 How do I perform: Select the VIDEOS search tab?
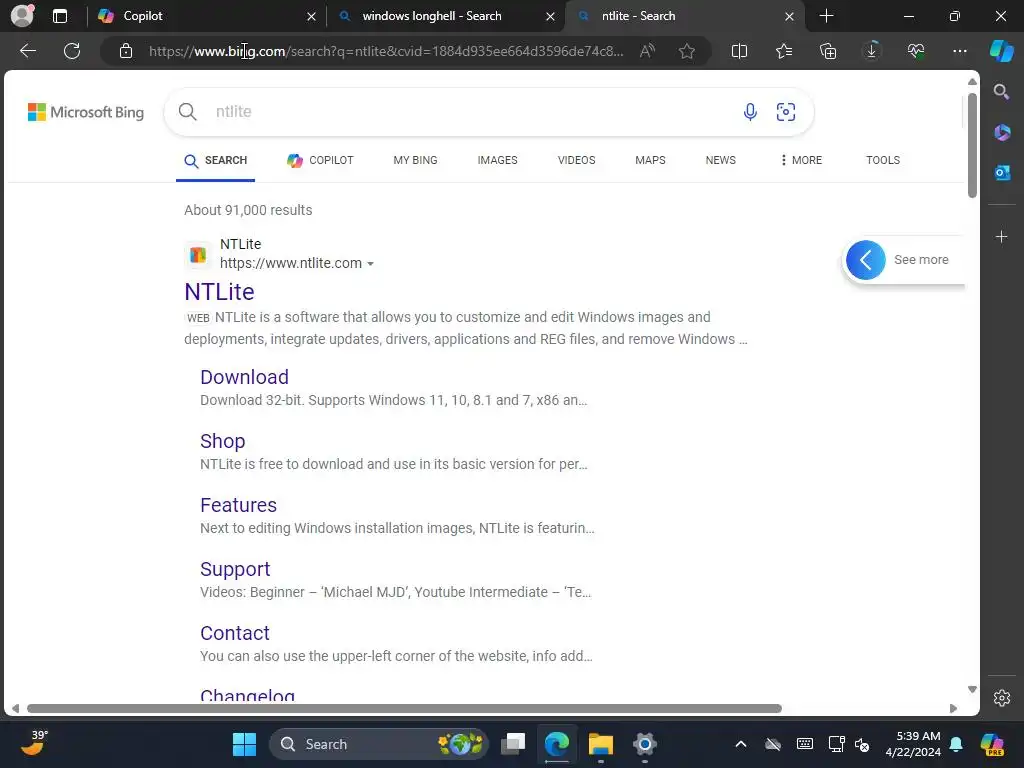point(576,160)
